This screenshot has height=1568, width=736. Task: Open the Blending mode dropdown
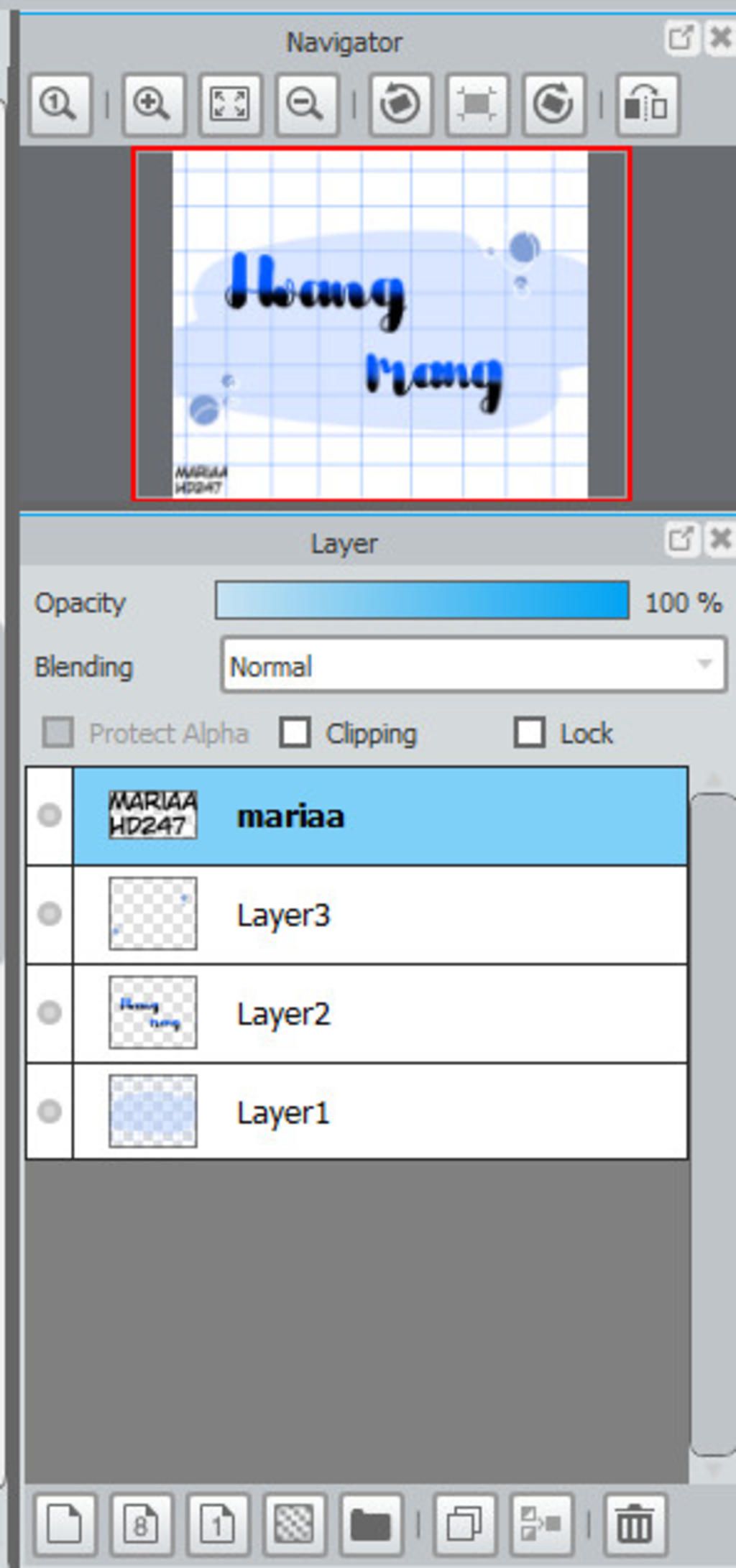pos(474,665)
